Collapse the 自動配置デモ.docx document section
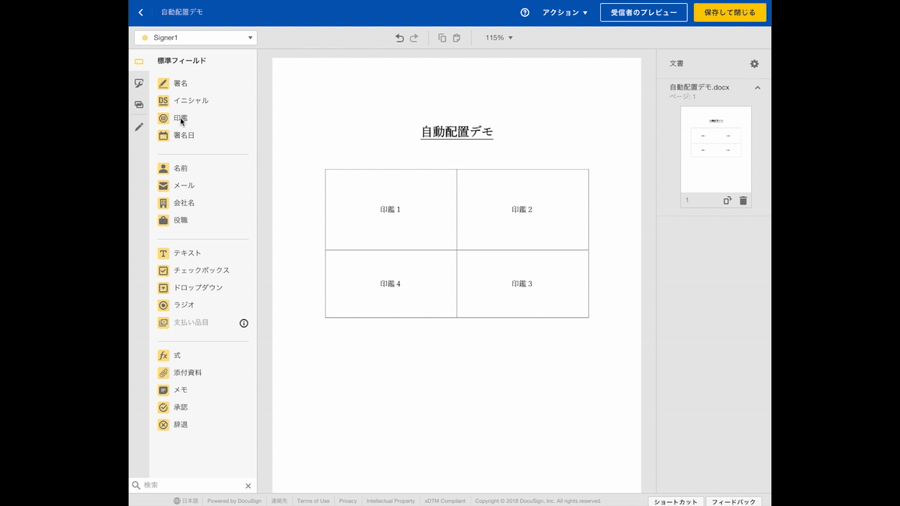The image size is (900, 506). pos(758,88)
